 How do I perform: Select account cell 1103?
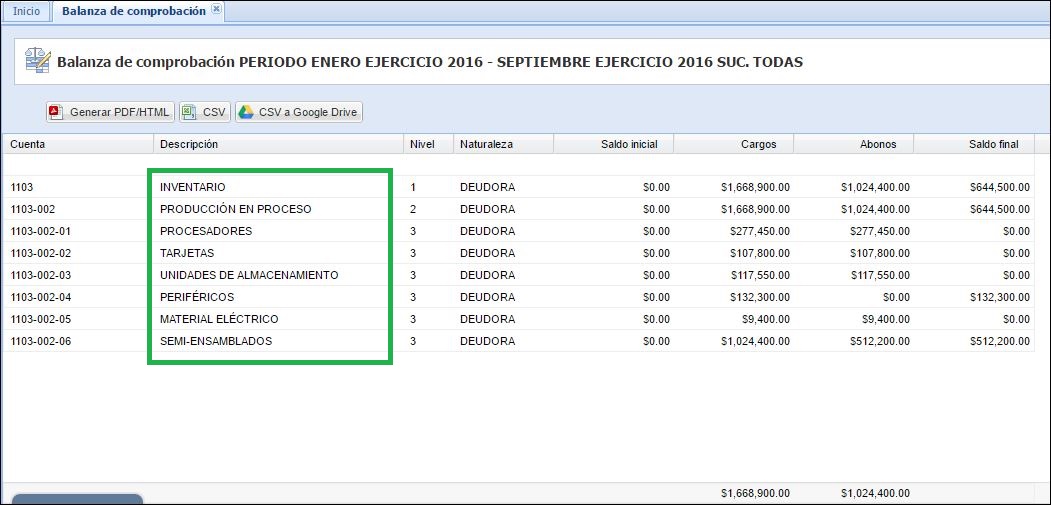(x=21, y=187)
